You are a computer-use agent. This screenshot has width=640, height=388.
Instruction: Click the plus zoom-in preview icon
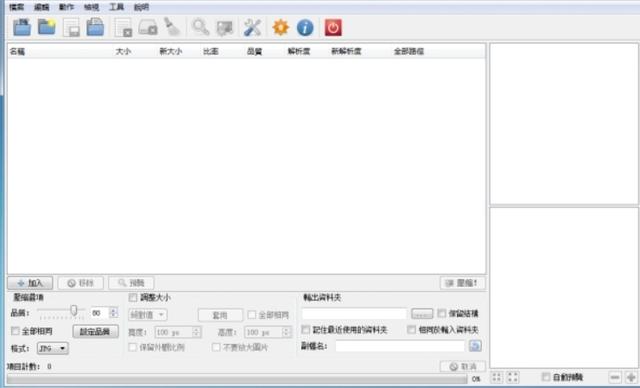[631, 377]
